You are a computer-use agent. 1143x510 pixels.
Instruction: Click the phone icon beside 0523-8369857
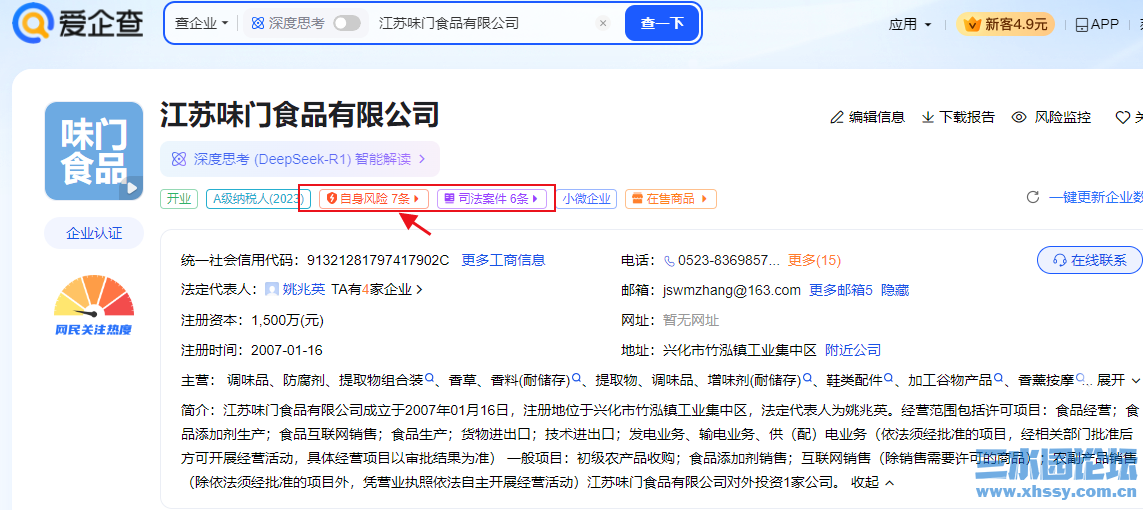pos(669,261)
